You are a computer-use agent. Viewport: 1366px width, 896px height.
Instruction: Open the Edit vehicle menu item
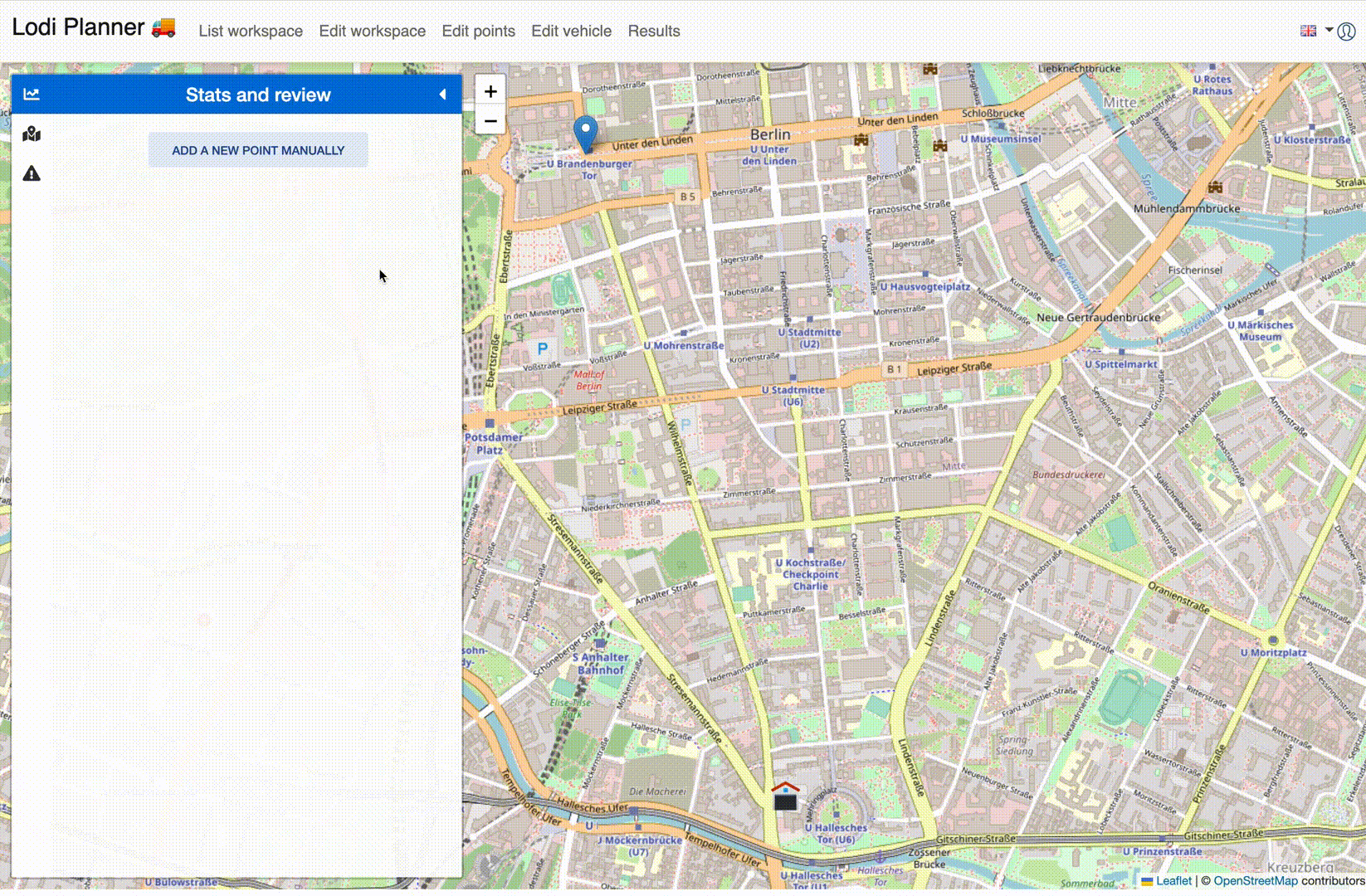click(571, 31)
